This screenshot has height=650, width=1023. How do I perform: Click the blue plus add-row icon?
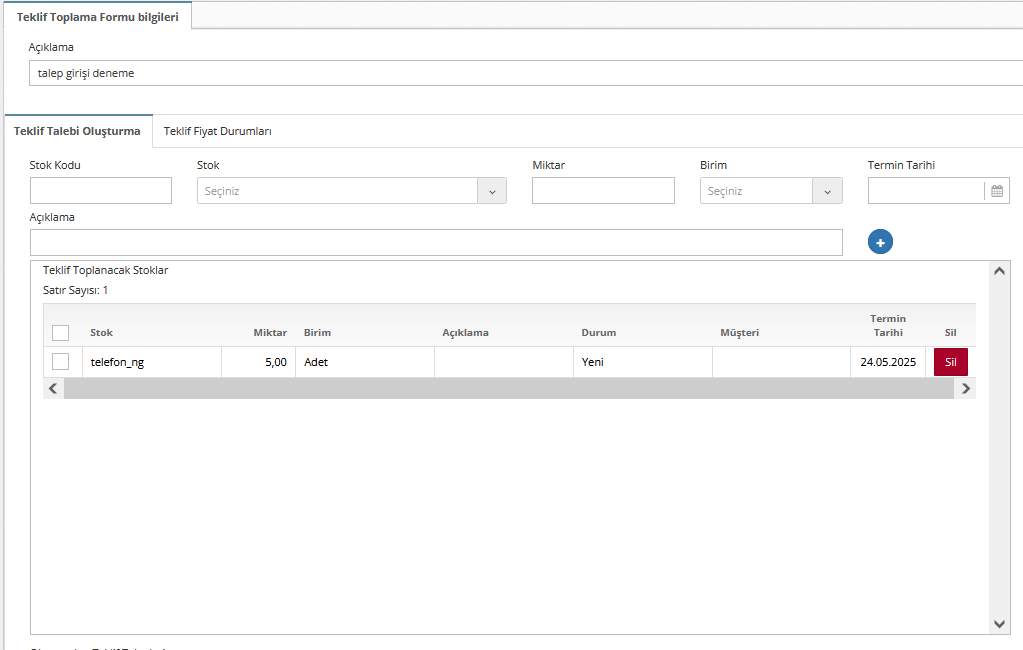point(880,242)
